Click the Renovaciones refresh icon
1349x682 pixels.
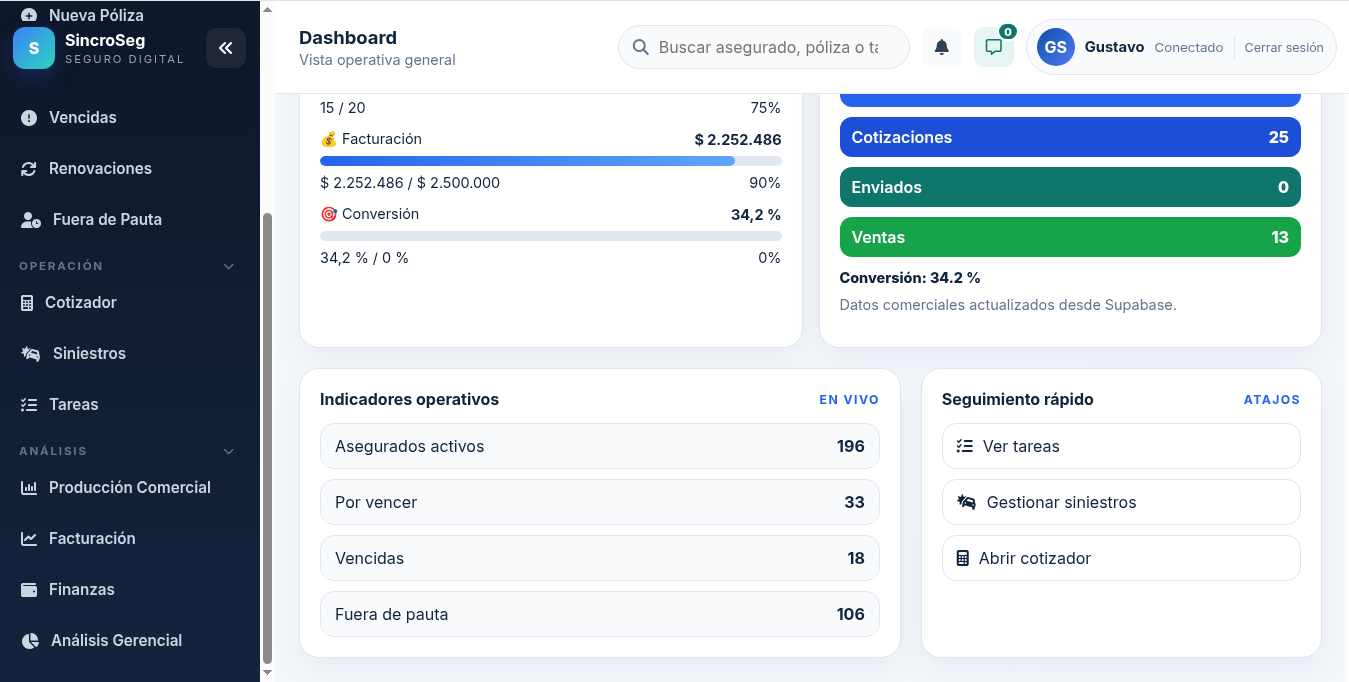(x=29, y=169)
